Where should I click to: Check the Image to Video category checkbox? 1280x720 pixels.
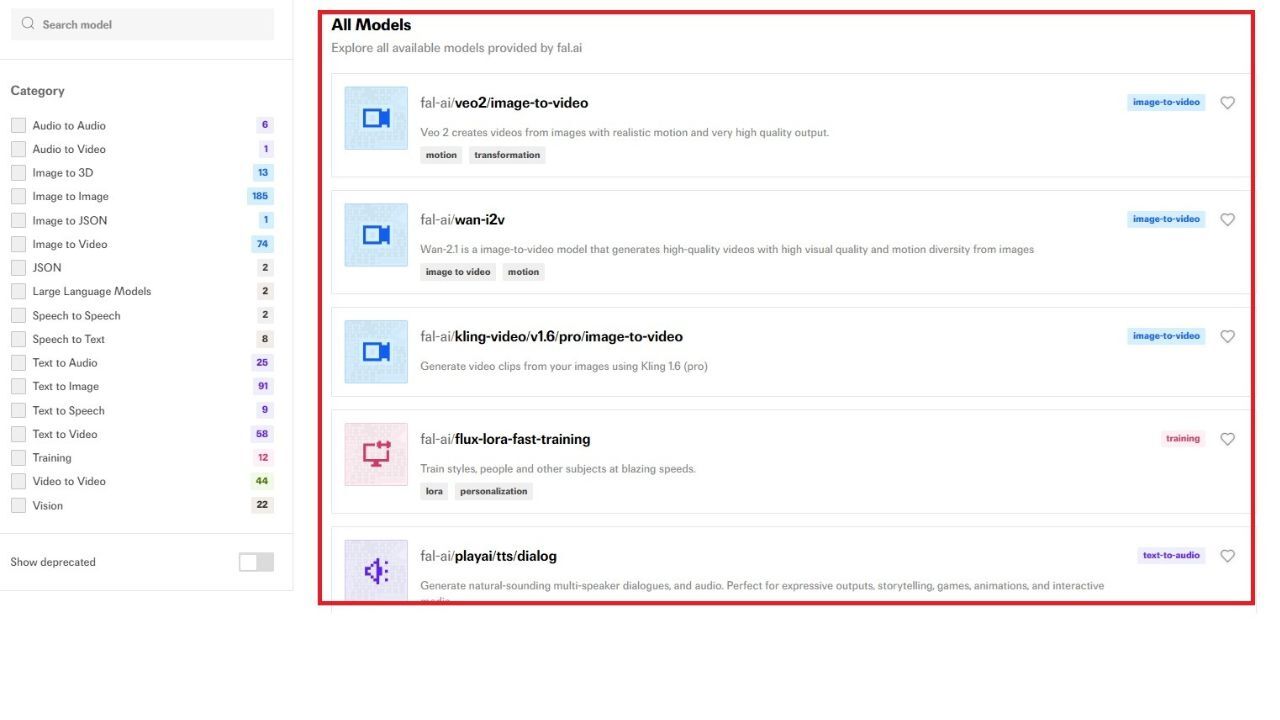[18, 244]
